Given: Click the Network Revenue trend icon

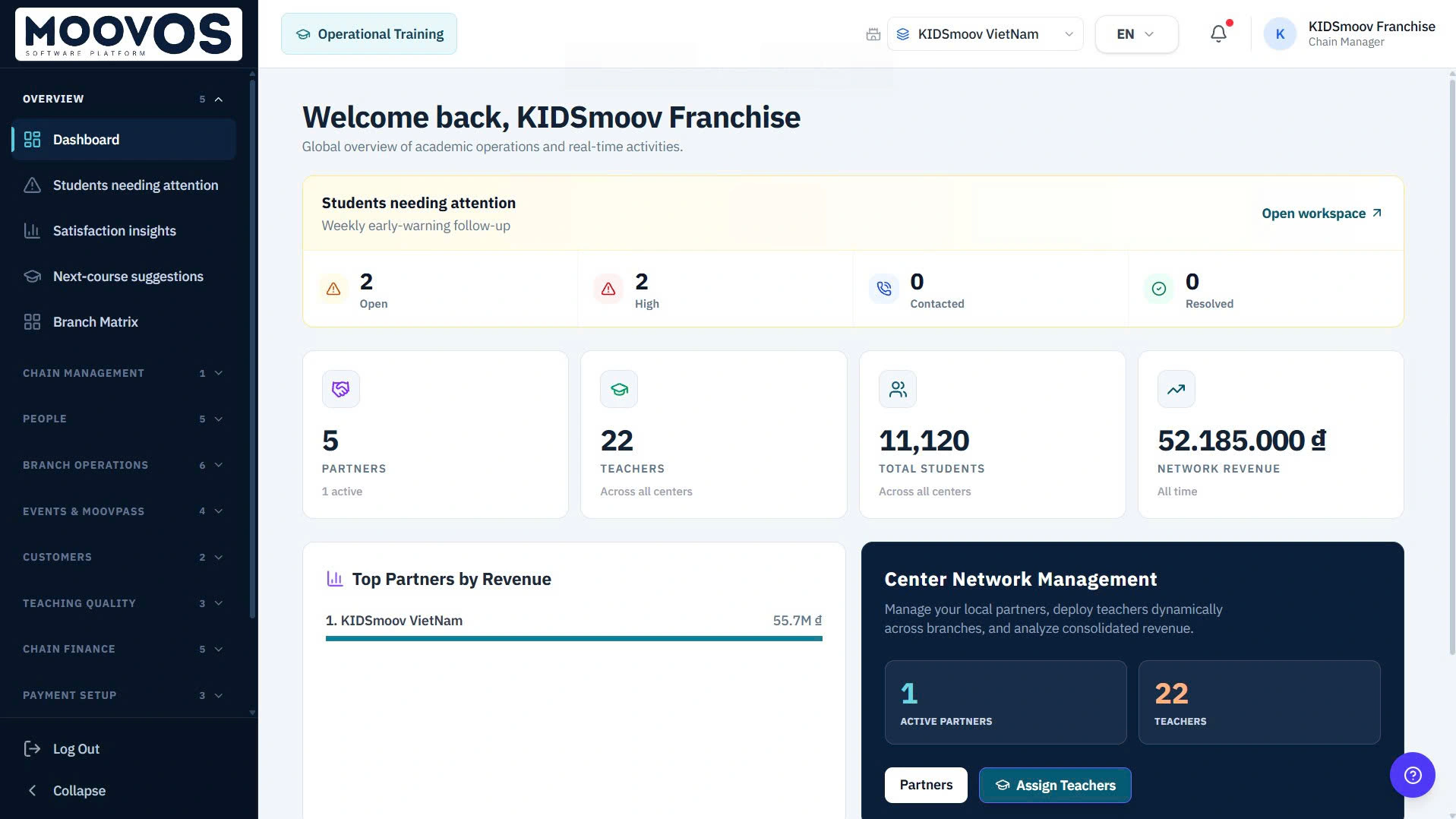Looking at the screenshot, I should tap(1176, 389).
